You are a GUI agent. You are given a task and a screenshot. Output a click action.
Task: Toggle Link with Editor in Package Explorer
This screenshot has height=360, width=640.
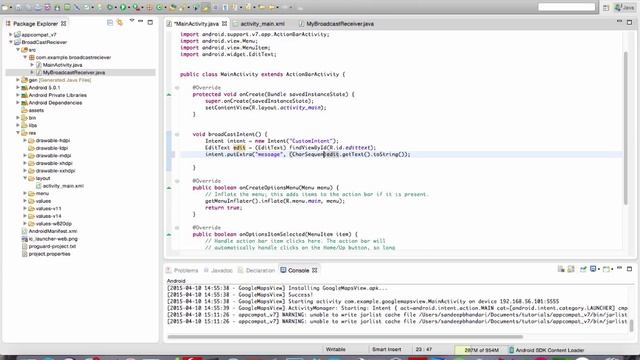pyautogui.click(x=120, y=23)
